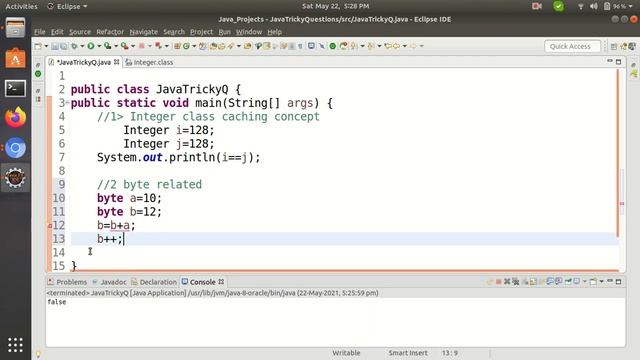Click the Smart Insert status bar entry
640x360 pixels.
pyautogui.click(x=408, y=353)
